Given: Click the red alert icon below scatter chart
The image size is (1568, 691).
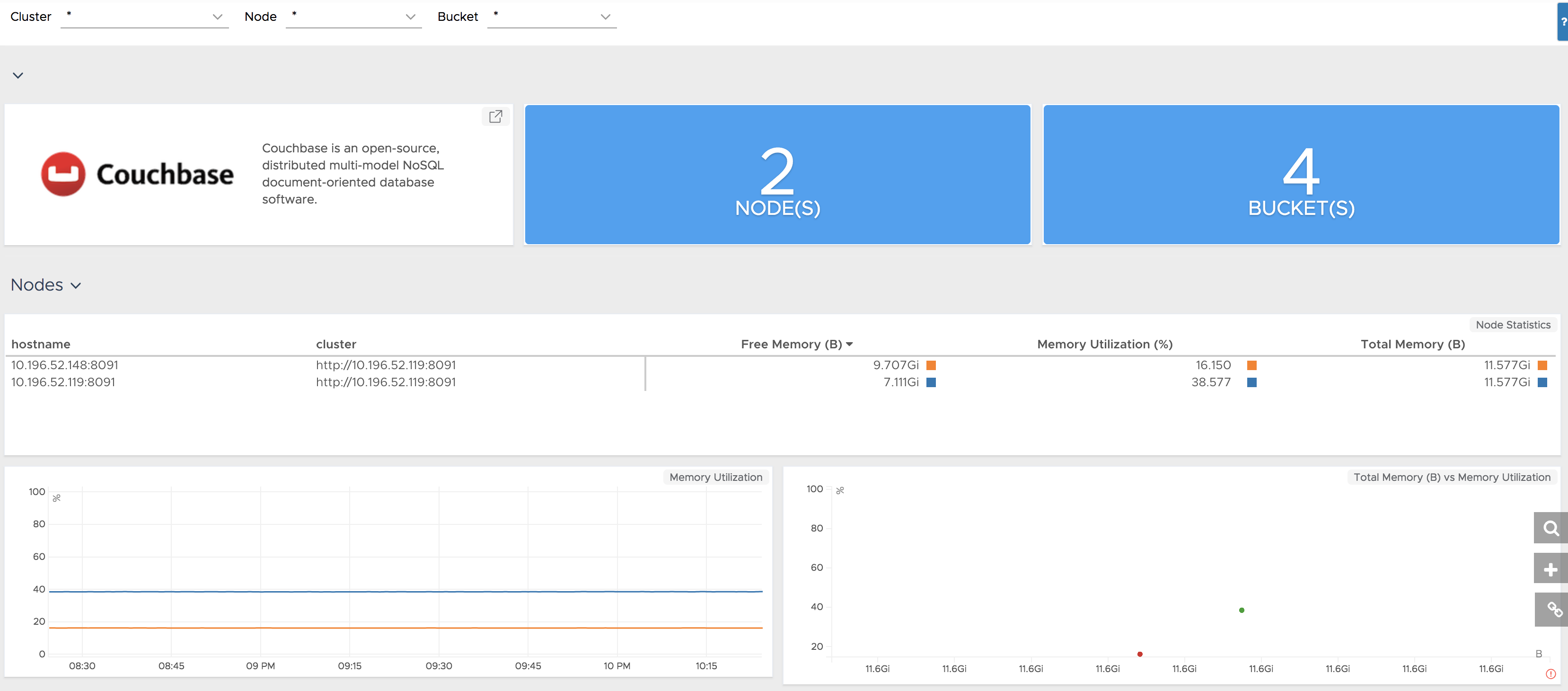Looking at the screenshot, I should tap(1550, 674).
